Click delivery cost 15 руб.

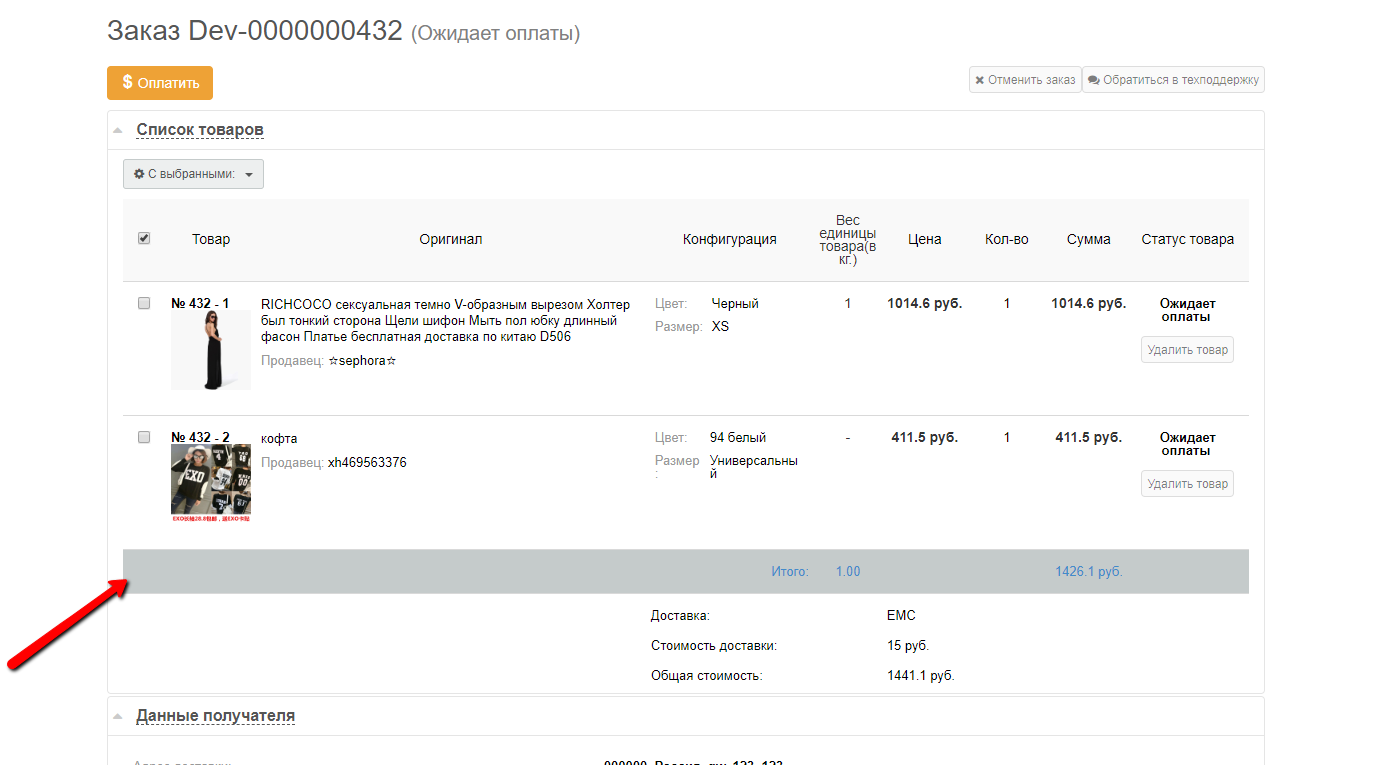[908, 646]
